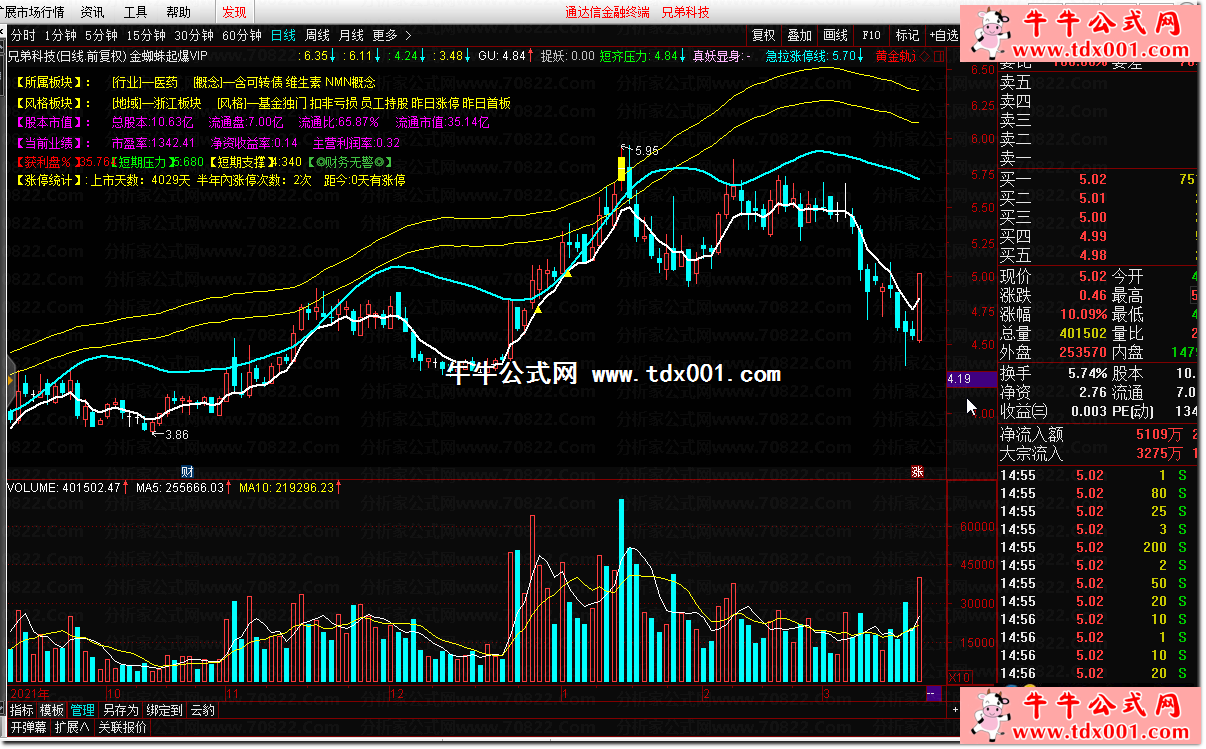1206x749 pixels.
Task: Expand the 更多 periods list
Action: tap(391, 35)
